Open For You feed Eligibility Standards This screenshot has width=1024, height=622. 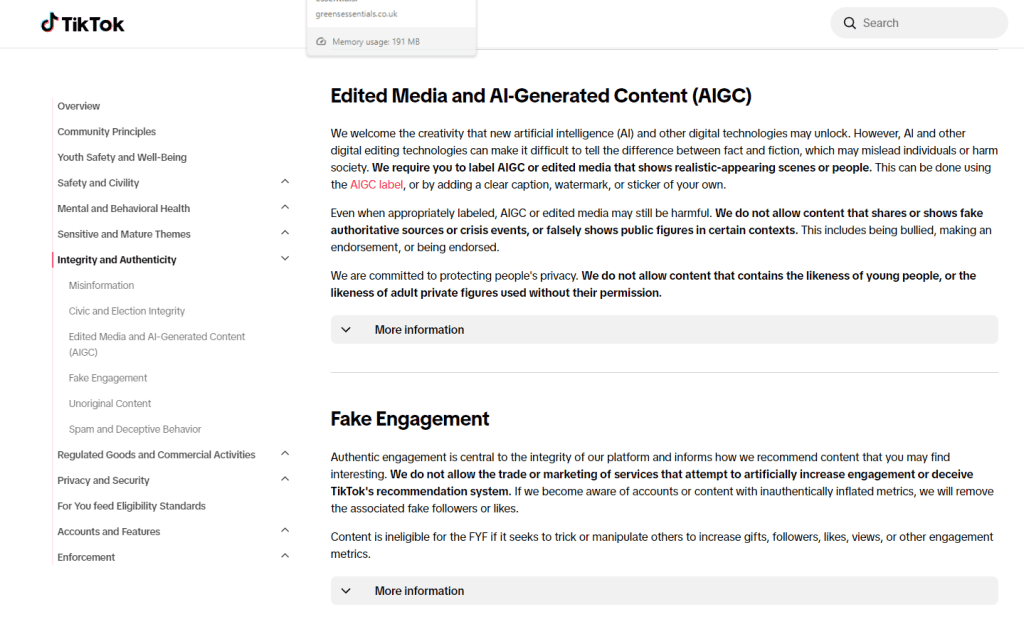[131, 506]
